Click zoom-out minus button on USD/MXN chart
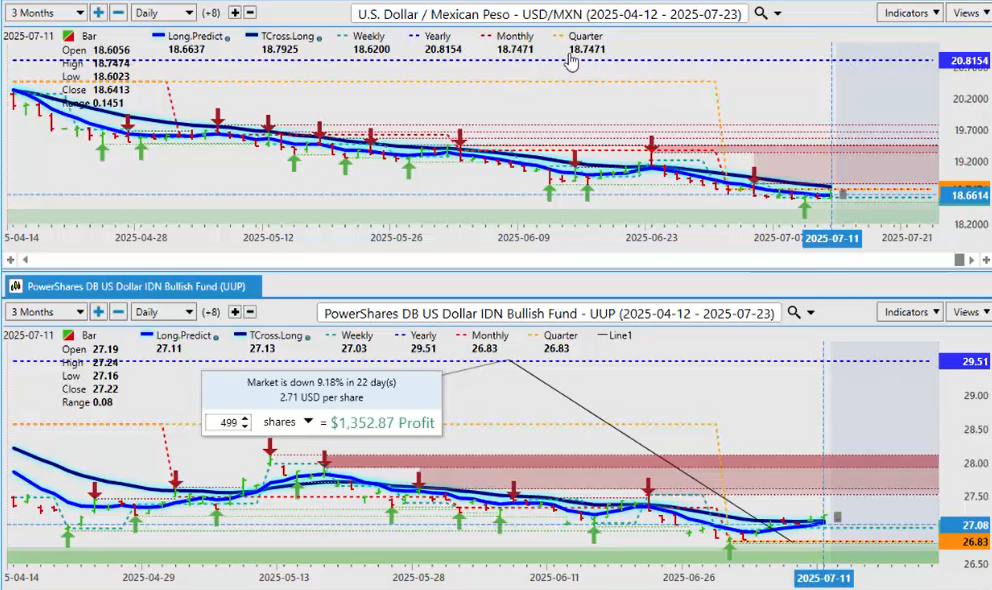This screenshot has width=992, height=590. 118,13
